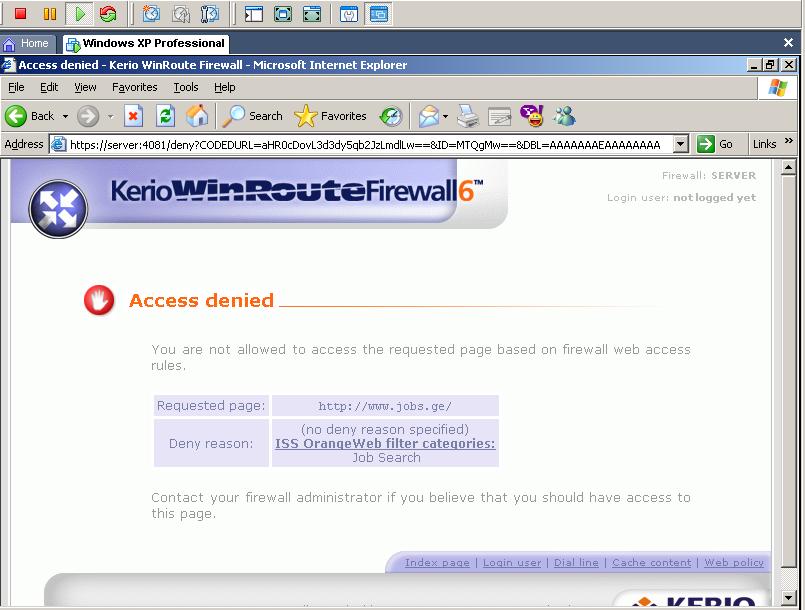
Task: Click the green VM Play button
Action: click(79, 14)
